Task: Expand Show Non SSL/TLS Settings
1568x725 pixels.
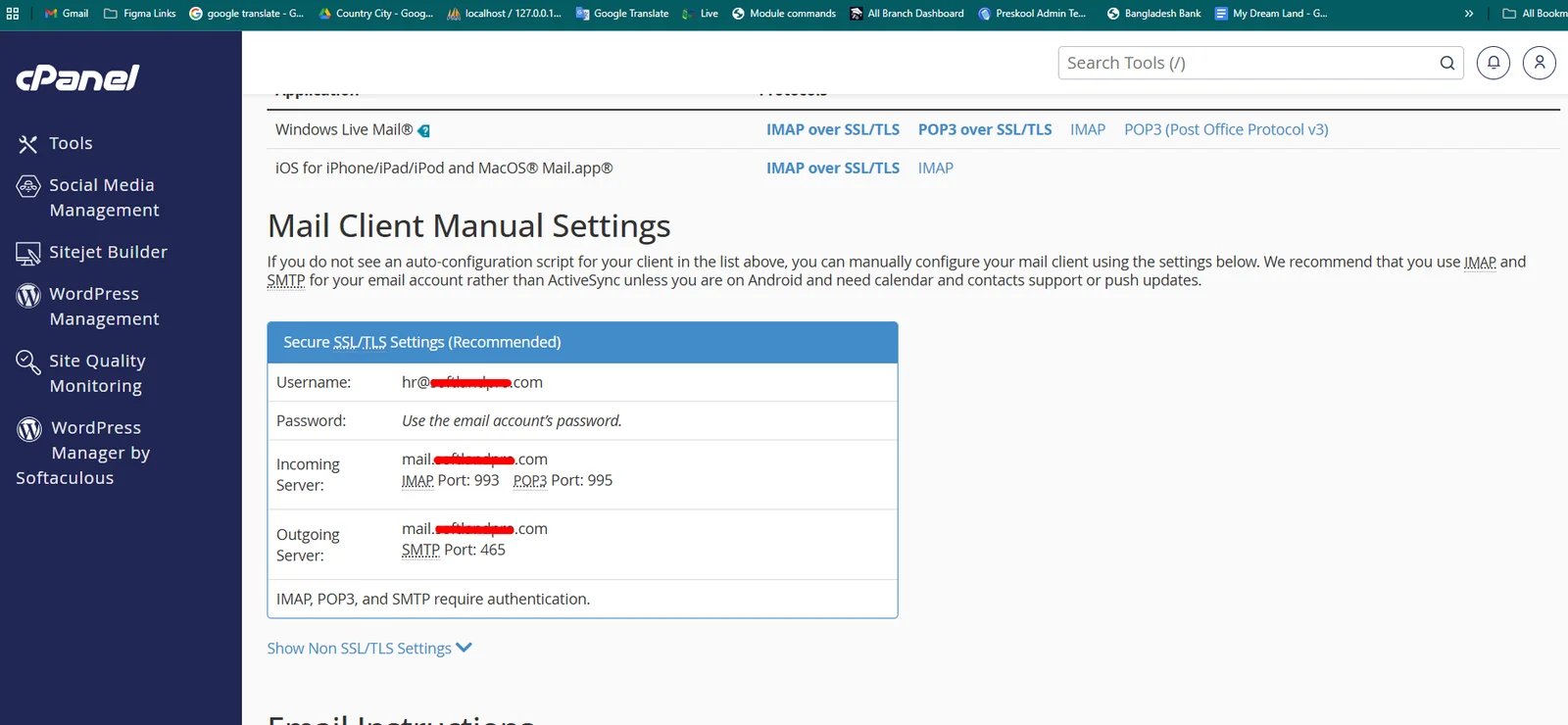Action: [368, 649]
